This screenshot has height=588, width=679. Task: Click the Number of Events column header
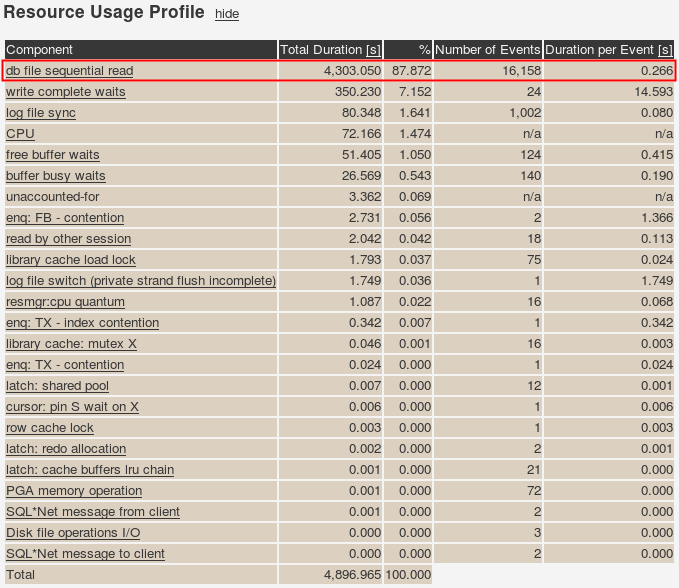tap(488, 50)
